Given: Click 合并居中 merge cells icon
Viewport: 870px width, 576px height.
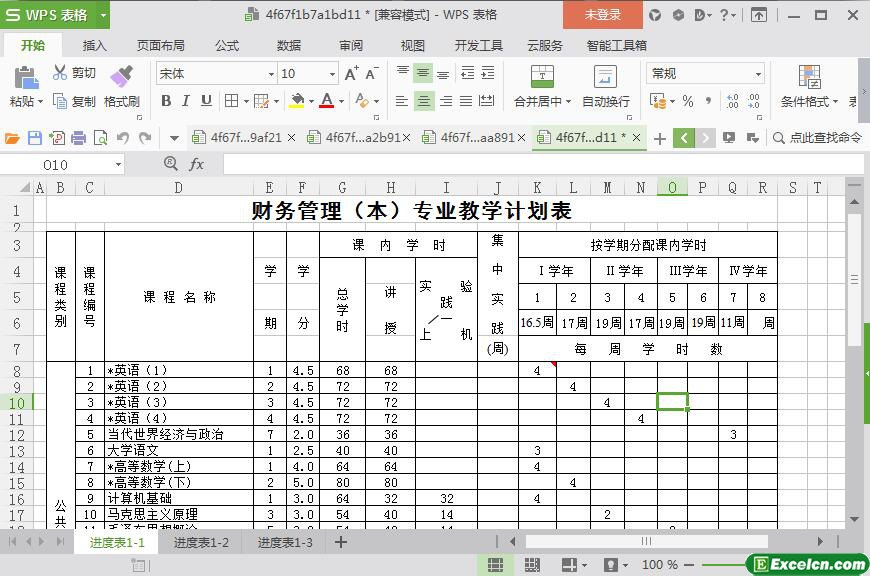Looking at the screenshot, I should click(x=542, y=77).
